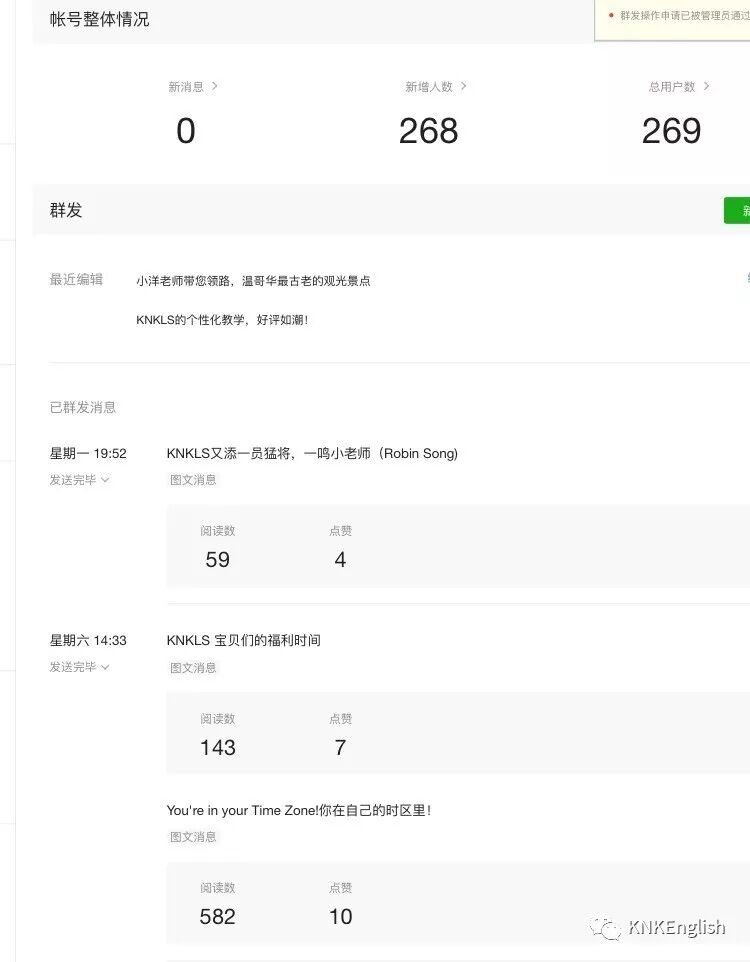Expand 发送完毕 dropdown under 星期一 19:52

pyautogui.click(x=79, y=480)
